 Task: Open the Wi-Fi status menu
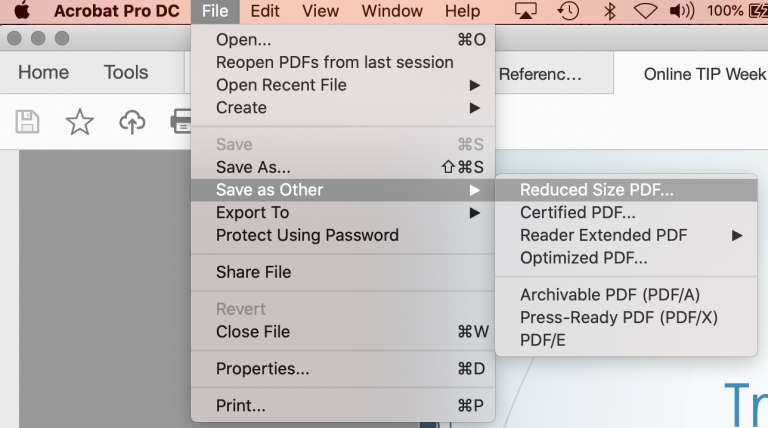pos(646,11)
